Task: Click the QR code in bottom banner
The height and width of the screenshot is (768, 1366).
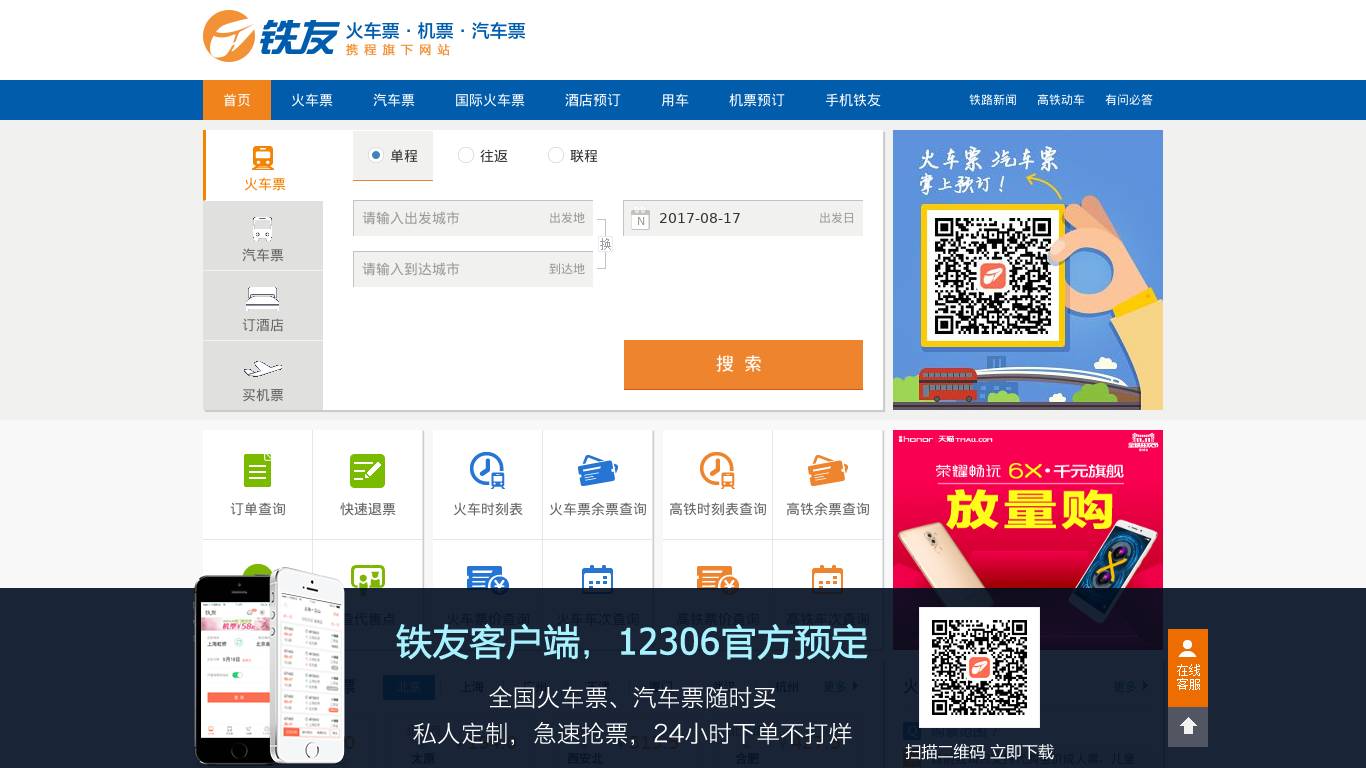Action: (x=979, y=667)
